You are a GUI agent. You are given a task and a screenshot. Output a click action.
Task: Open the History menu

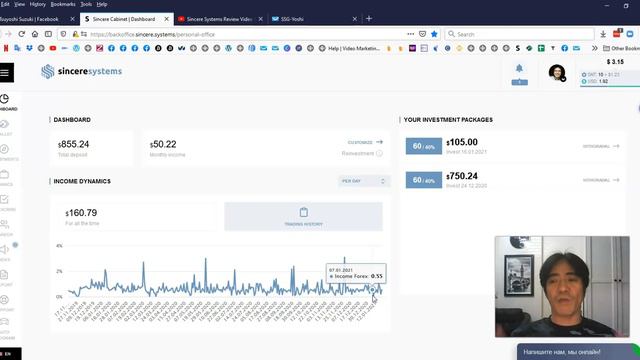point(38,4)
